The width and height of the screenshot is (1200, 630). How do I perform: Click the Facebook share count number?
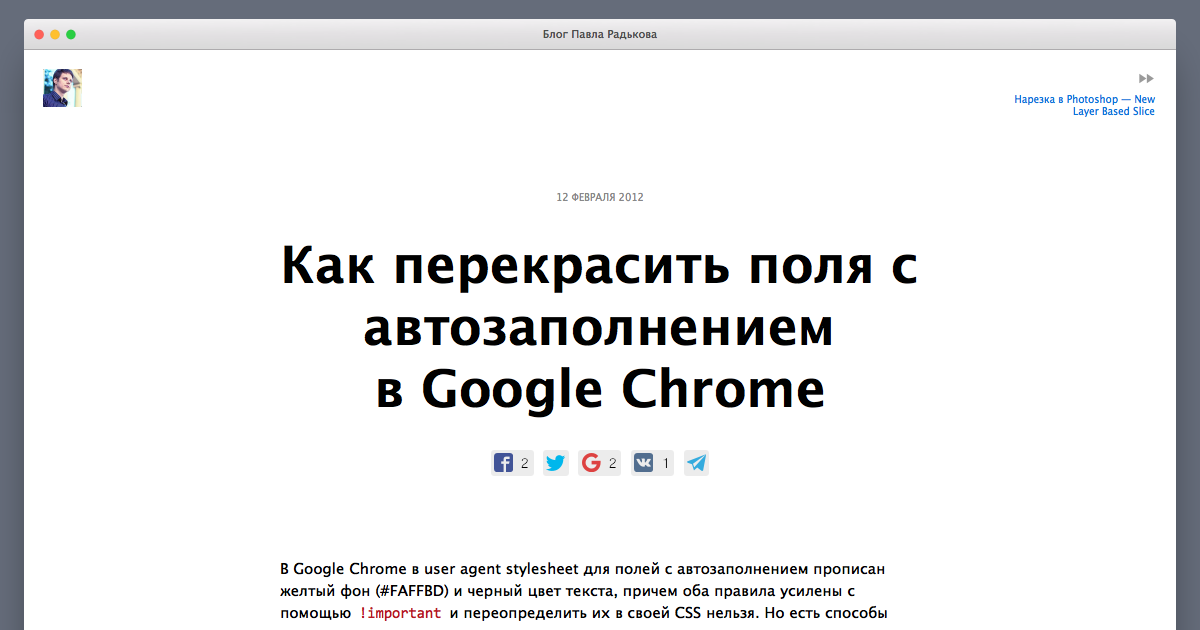[x=524, y=464]
